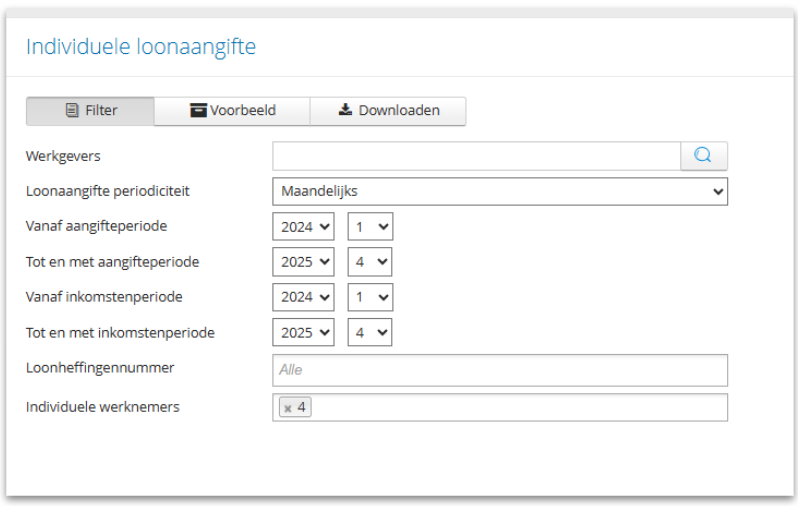This screenshot has width=798, height=506.
Task: Open the Downloaden tab
Action: coord(388,111)
